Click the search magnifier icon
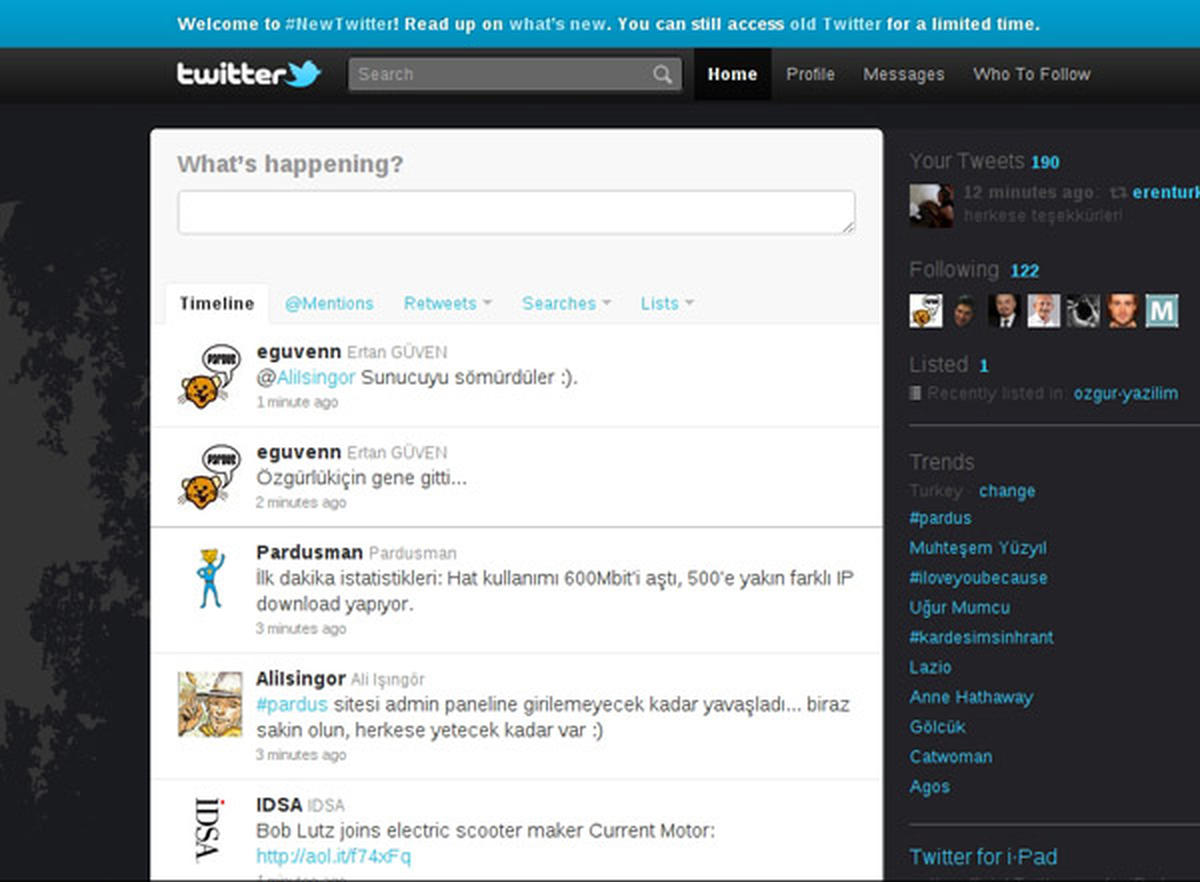The width and height of the screenshot is (1200, 882). [663, 74]
